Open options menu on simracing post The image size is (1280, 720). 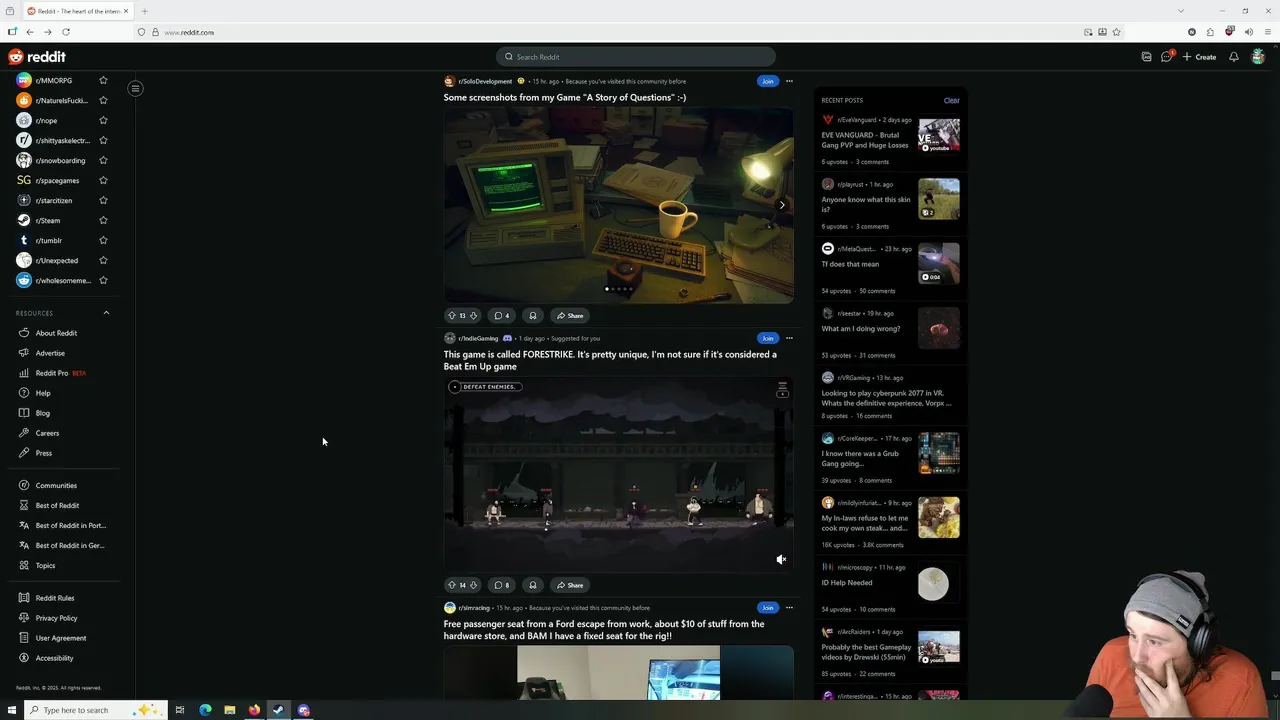point(789,608)
